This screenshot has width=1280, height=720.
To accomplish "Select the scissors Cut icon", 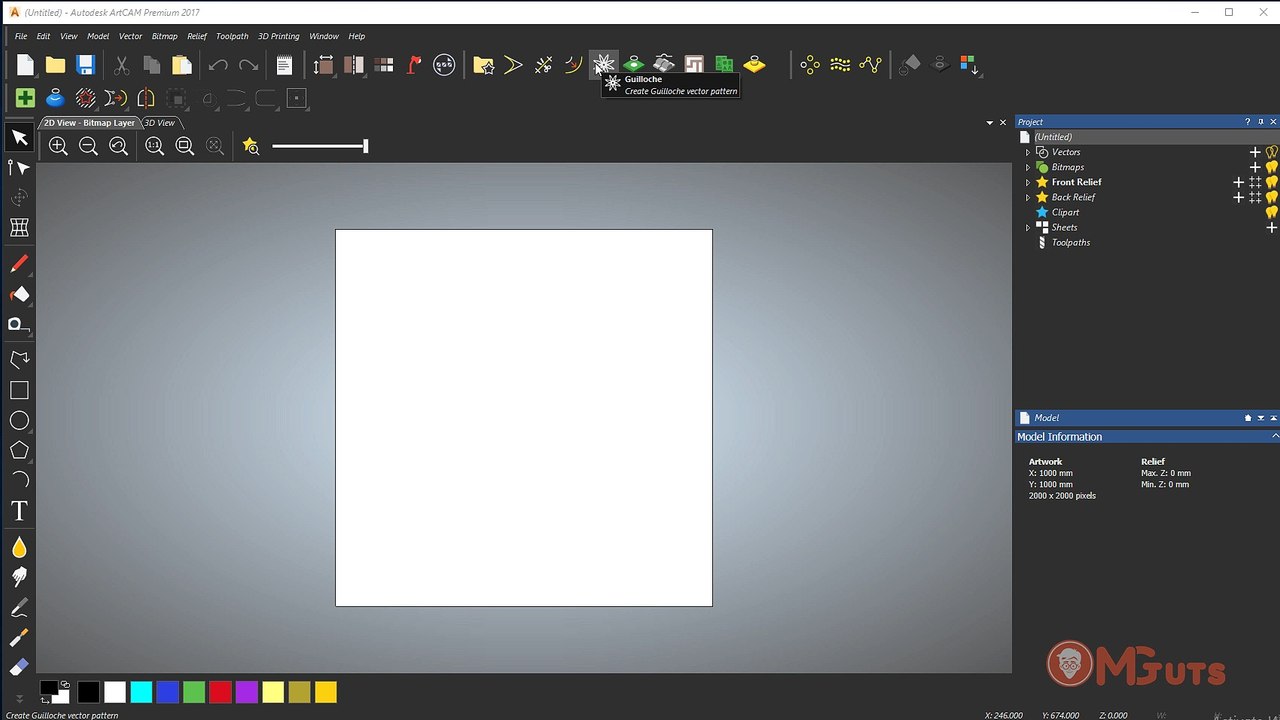I will pos(121,65).
